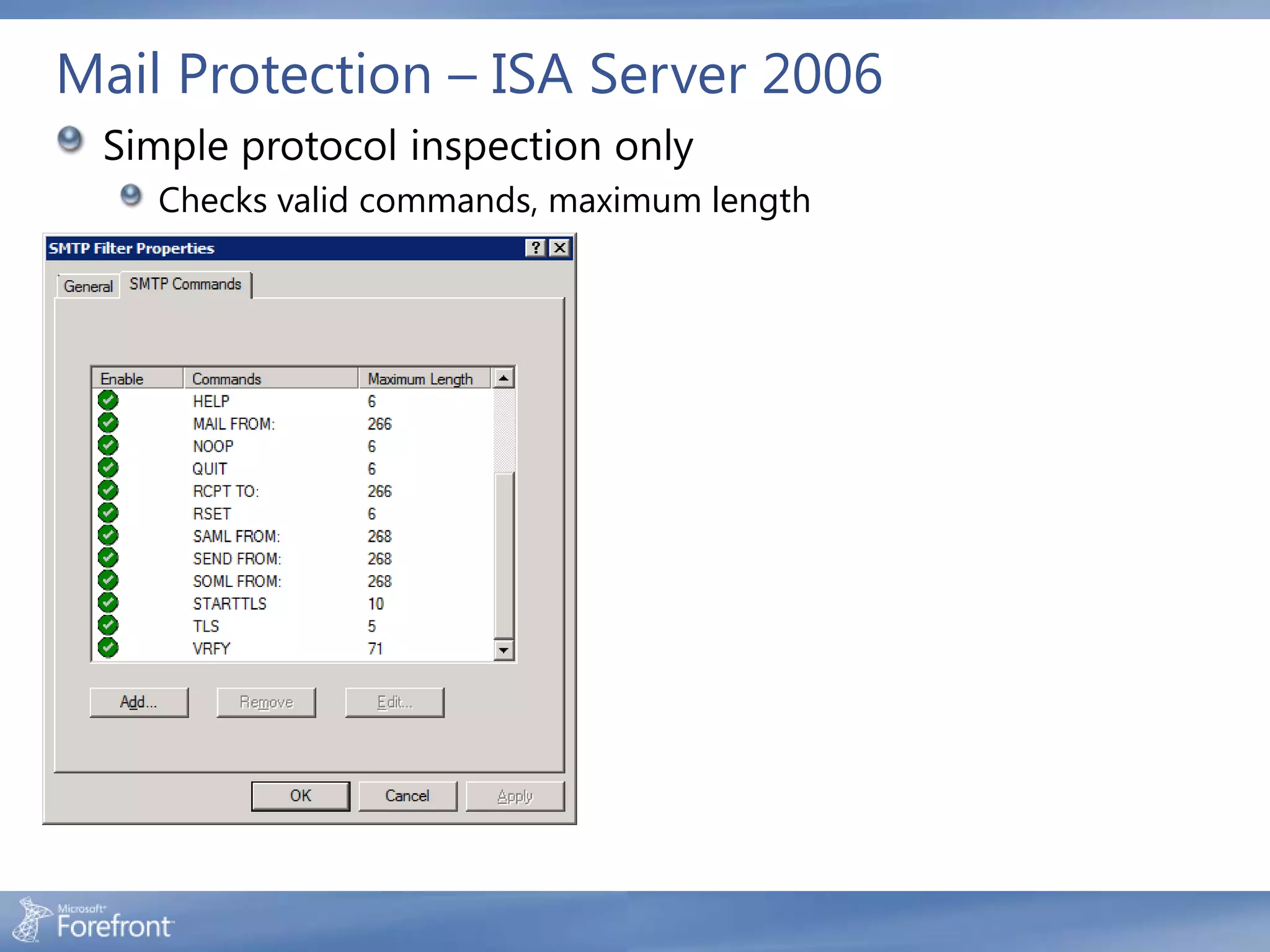Screen dimensions: 1270x952
Task: Switch to the General tab
Action: [88, 286]
